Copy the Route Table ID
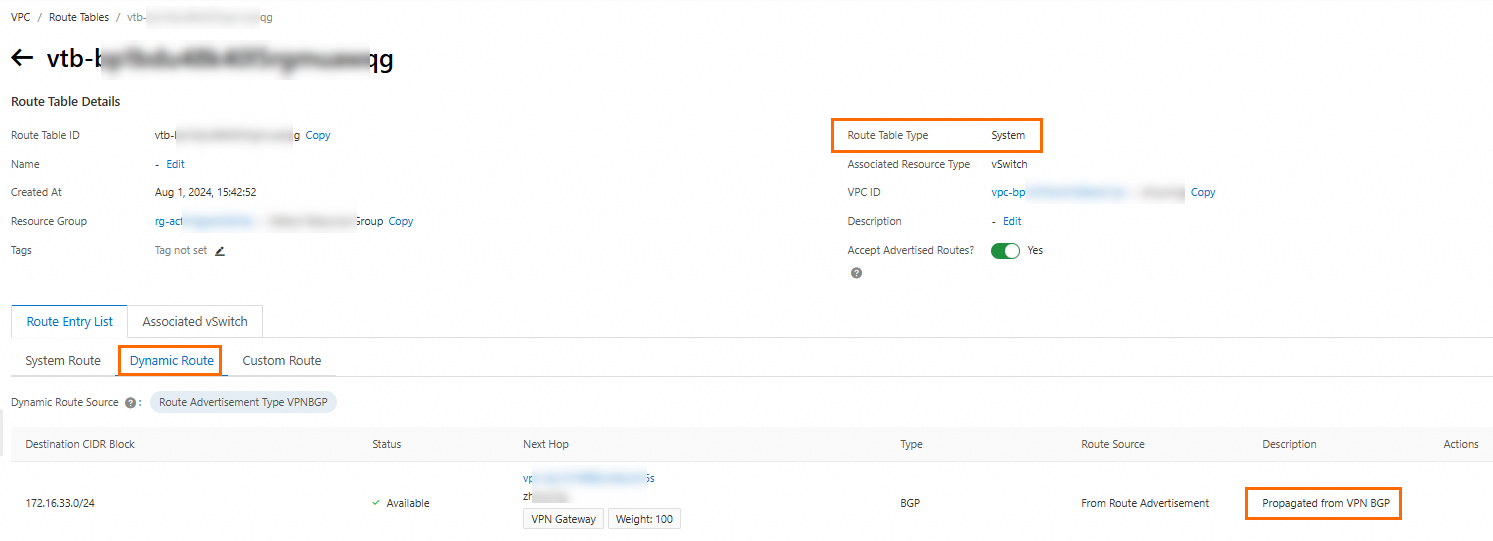The height and width of the screenshot is (541, 1493). pyautogui.click(x=318, y=135)
